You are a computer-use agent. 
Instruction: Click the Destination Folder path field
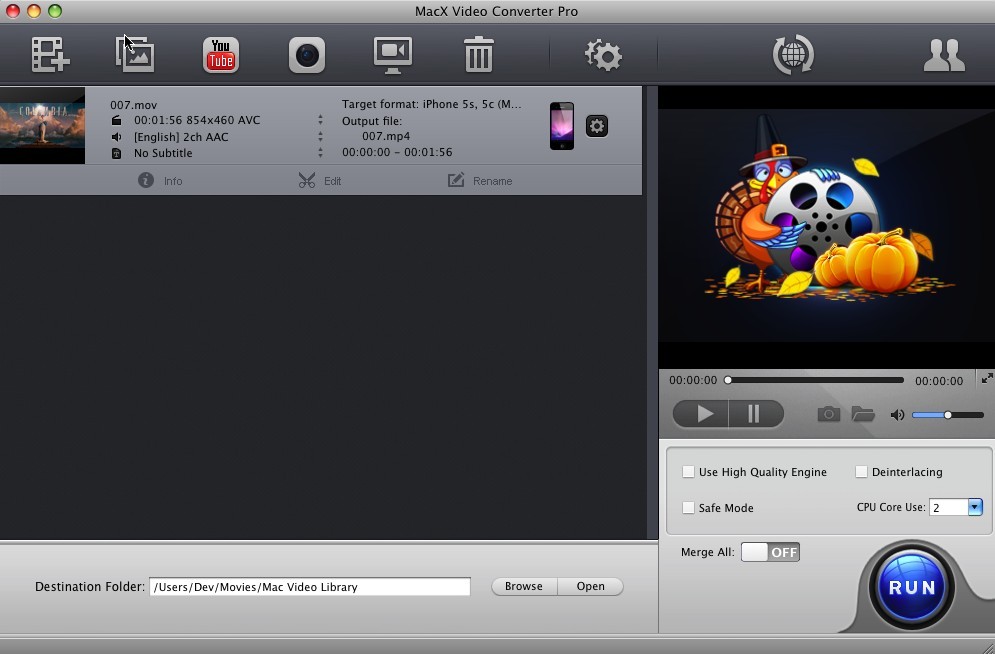coord(310,587)
